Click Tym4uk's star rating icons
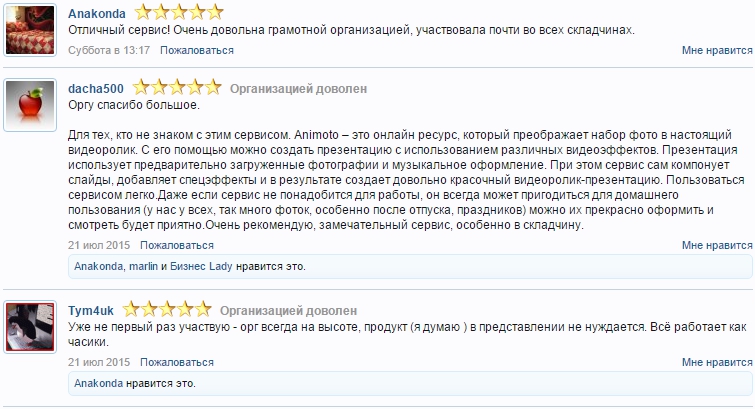This screenshot has height=409, width=755. pos(167,310)
